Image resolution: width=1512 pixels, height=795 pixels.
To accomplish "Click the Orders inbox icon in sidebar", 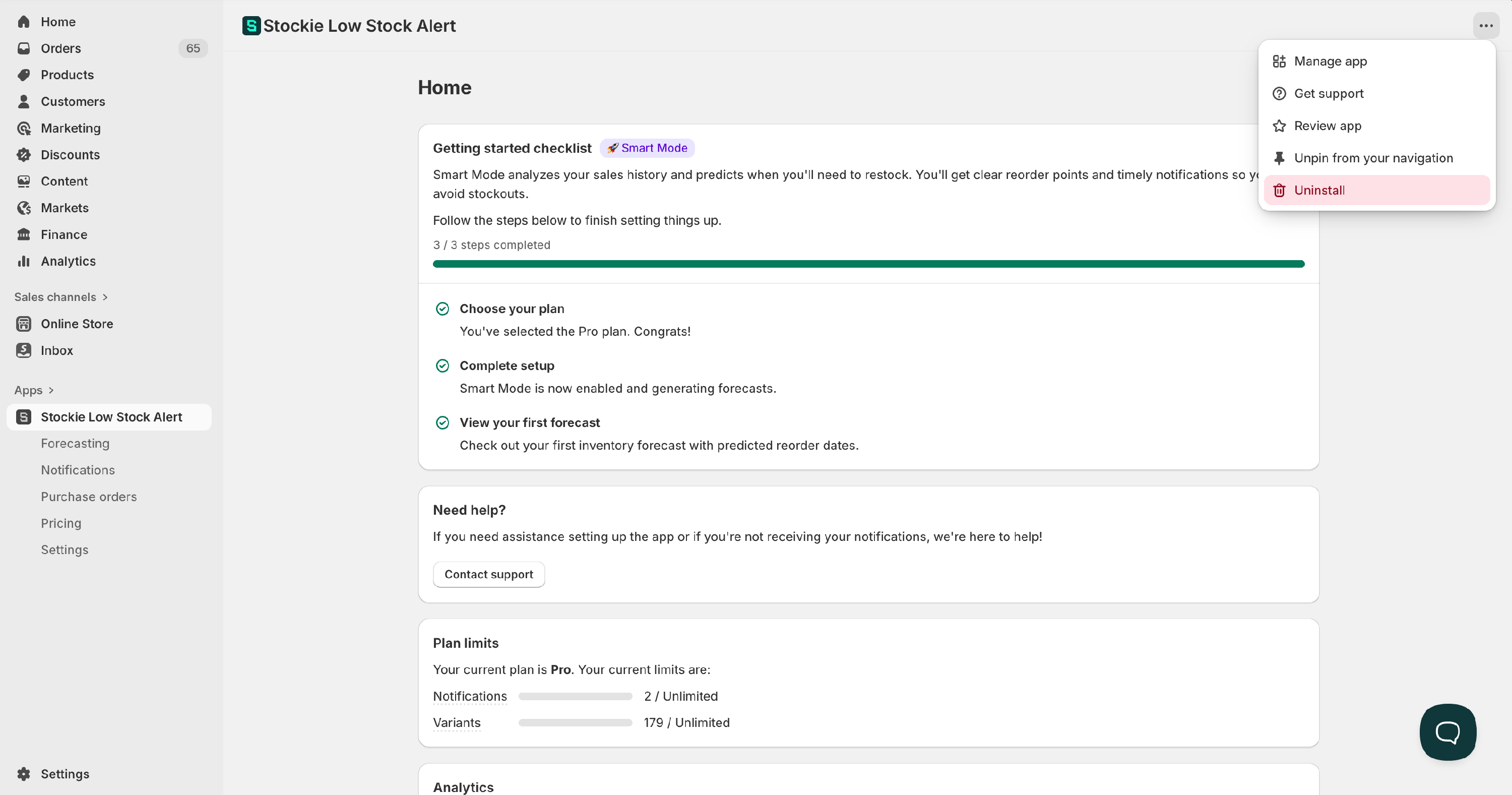I will pyautogui.click(x=24, y=48).
